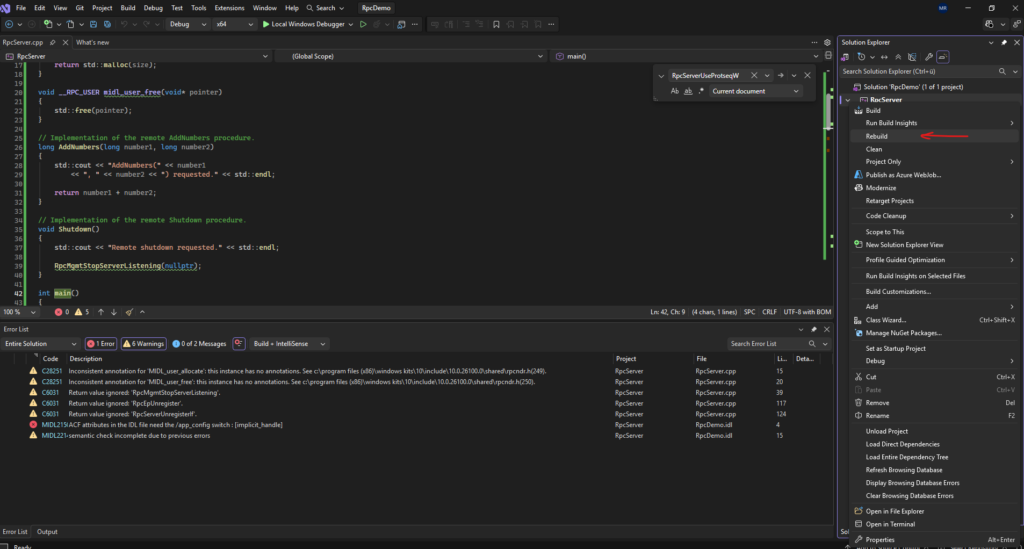The image size is (1024, 549).
Task: Open the x64 platform dropdown
Action: pyautogui.click(x=234, y=24)
